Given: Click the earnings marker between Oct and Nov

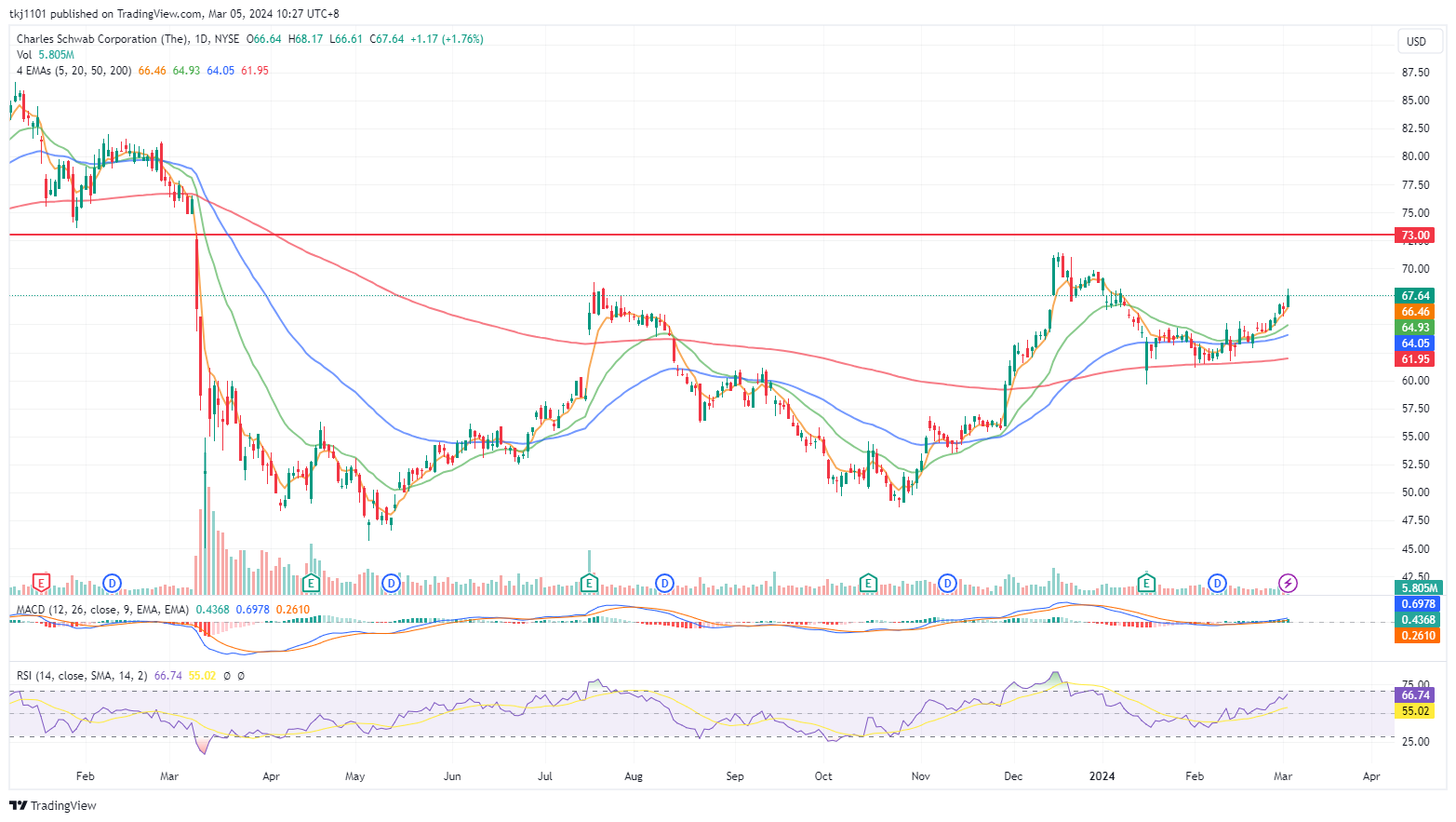Looking at the screenshot, I should [867, 583].
